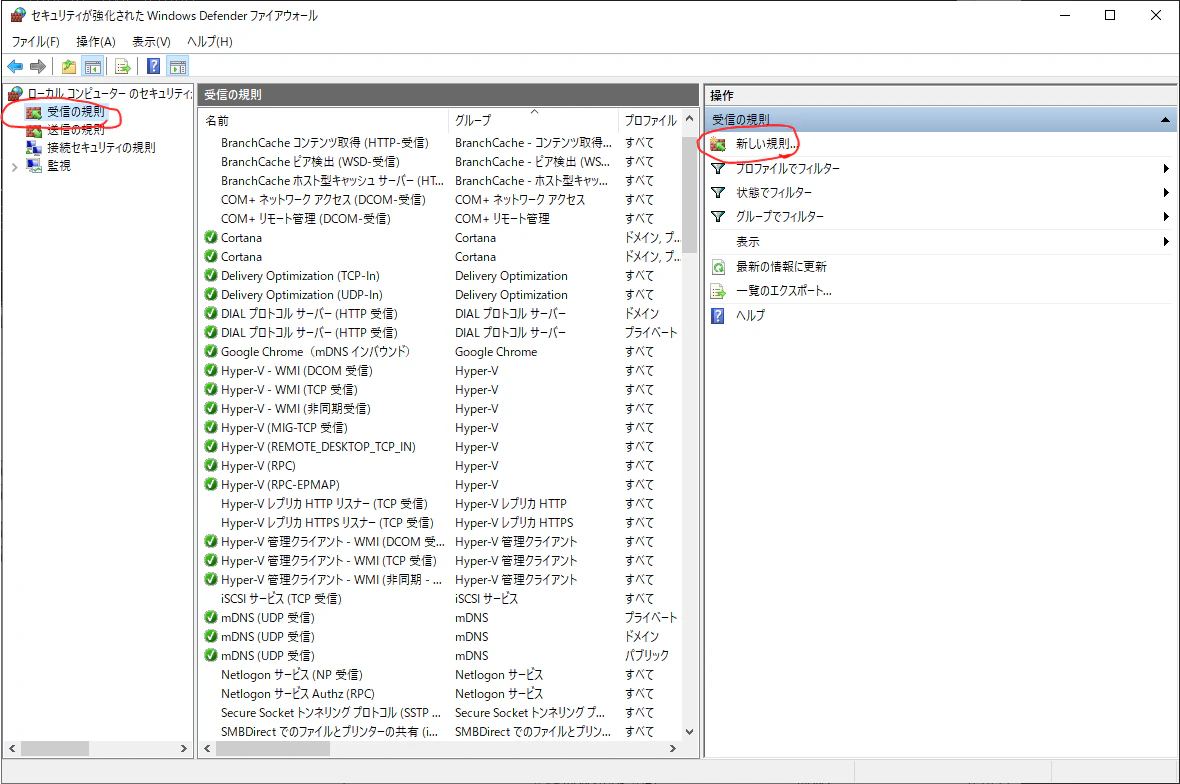Select 接続セキュリティの規則 in the left tree
The width and height of the screenshot is (1180, 784).
(101, 147)
